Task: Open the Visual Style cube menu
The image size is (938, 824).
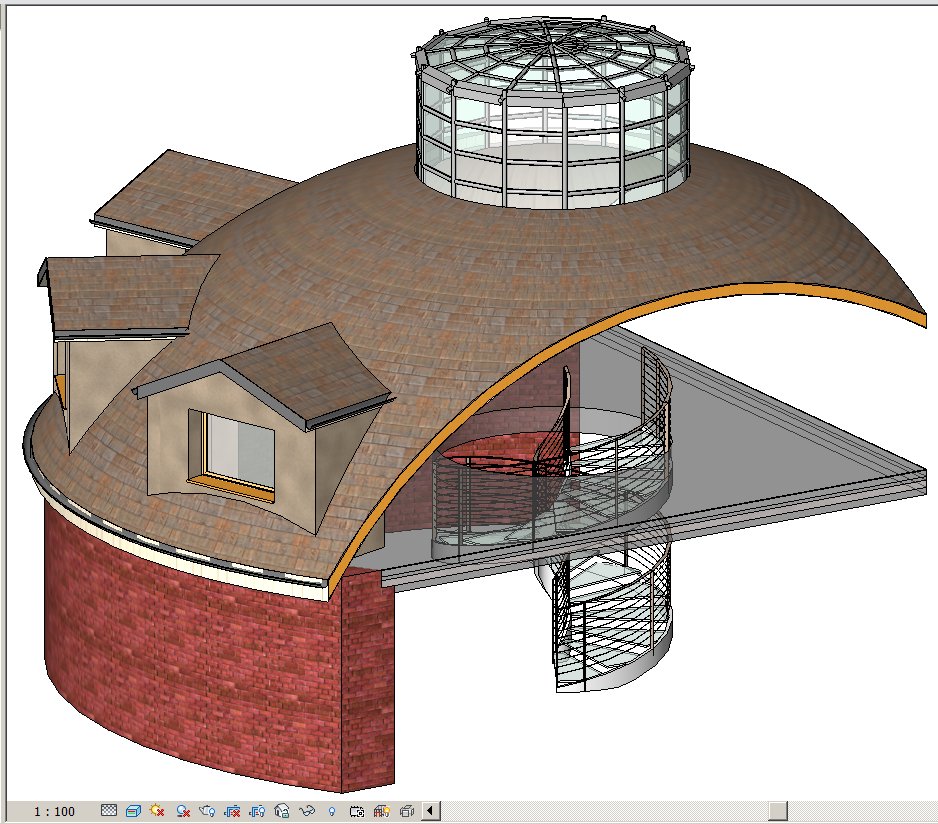Action: point(133,811)
